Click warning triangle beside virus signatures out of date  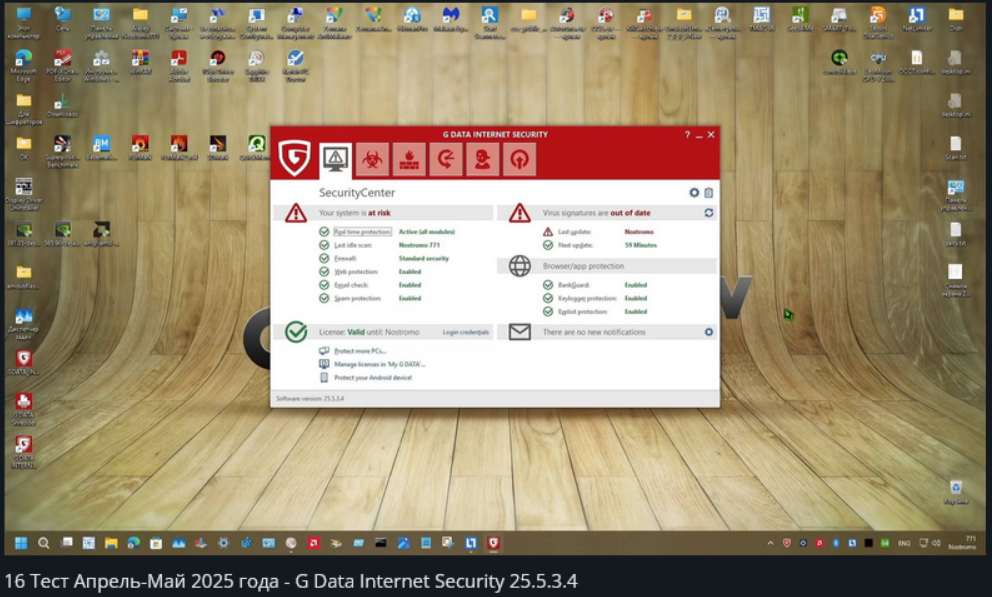pos(519,213)
